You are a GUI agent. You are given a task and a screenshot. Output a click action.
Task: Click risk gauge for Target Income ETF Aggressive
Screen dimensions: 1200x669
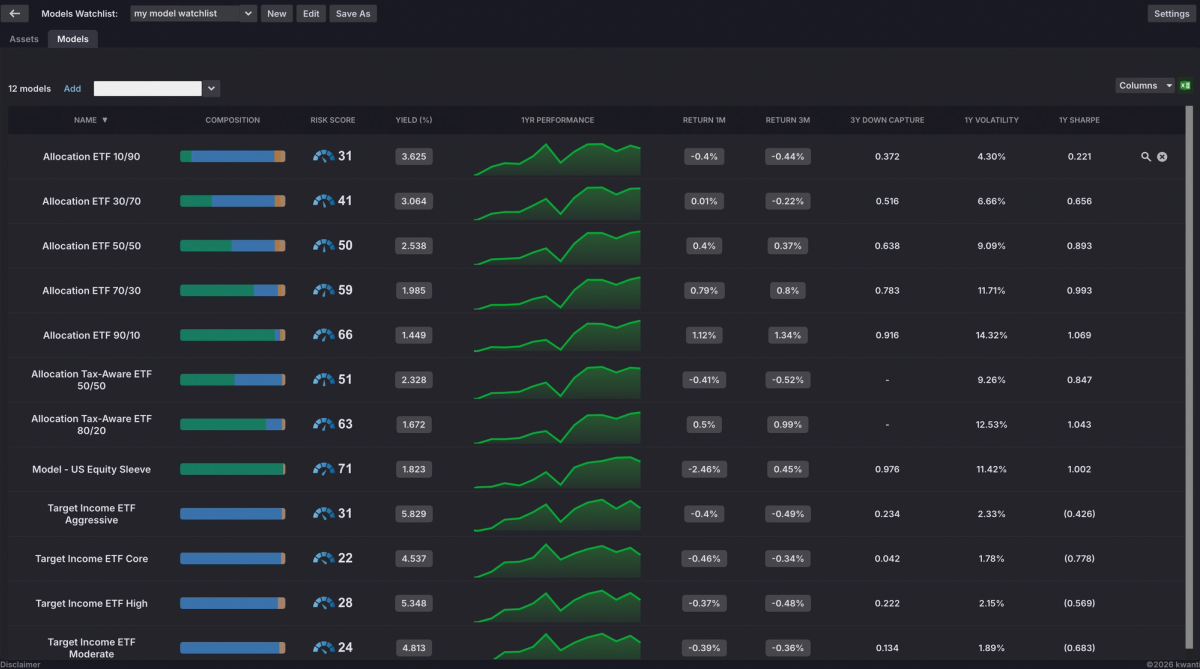[323, 514]
